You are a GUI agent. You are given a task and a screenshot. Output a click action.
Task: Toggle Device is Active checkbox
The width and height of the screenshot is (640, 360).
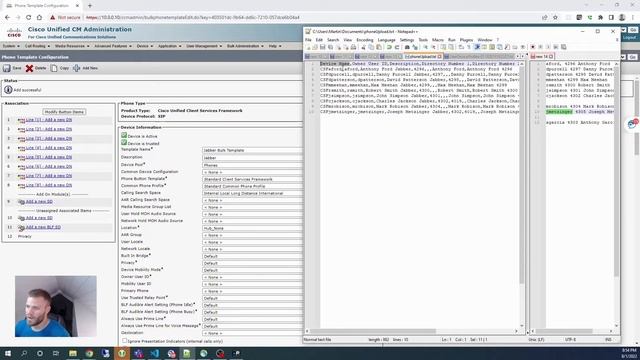(124, 135)
